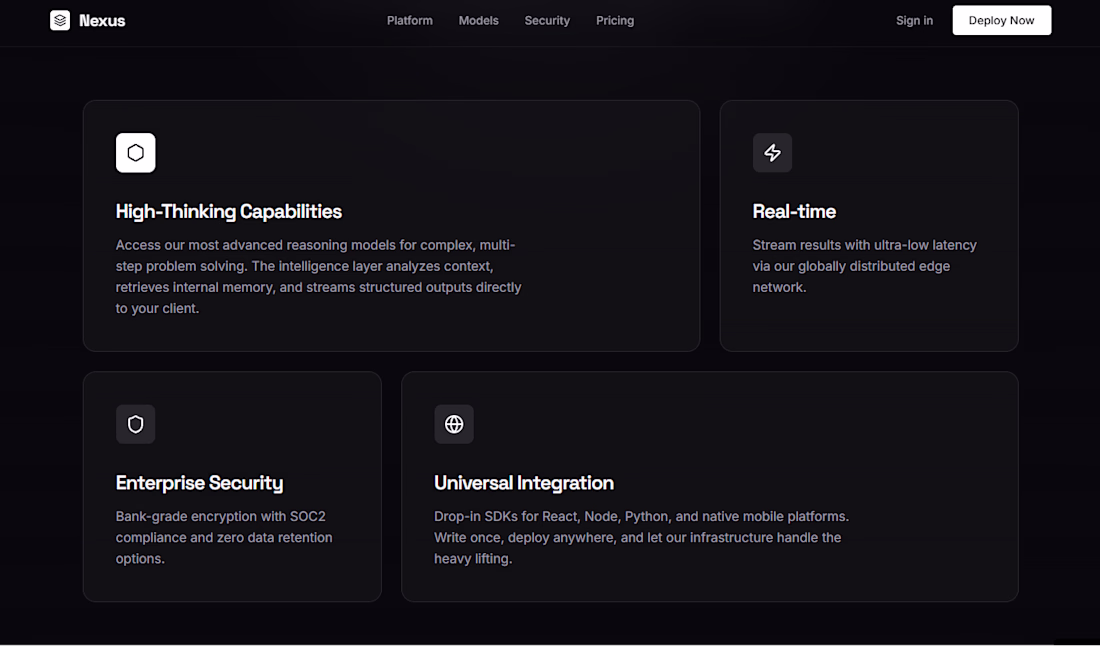Click the Deploy Now button

click(x=1002, y=20)
